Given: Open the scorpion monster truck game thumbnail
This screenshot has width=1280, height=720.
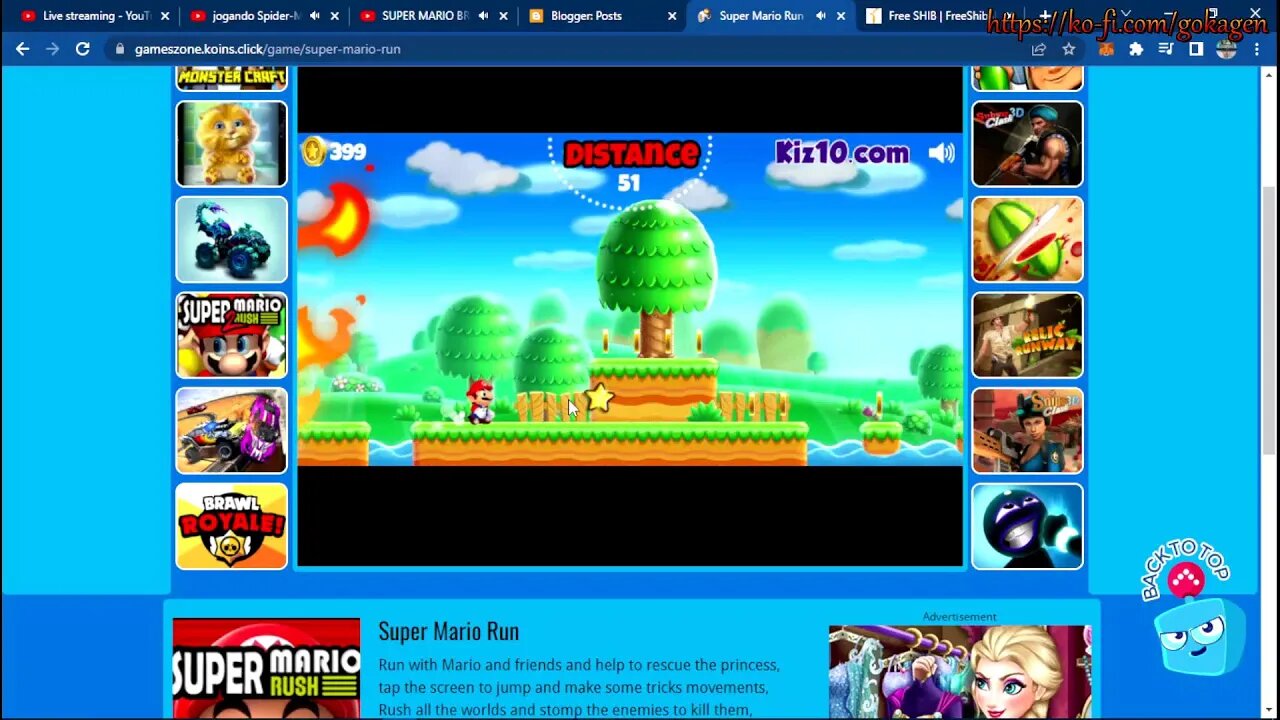Looking at the screenshot, I should (232, 239).
